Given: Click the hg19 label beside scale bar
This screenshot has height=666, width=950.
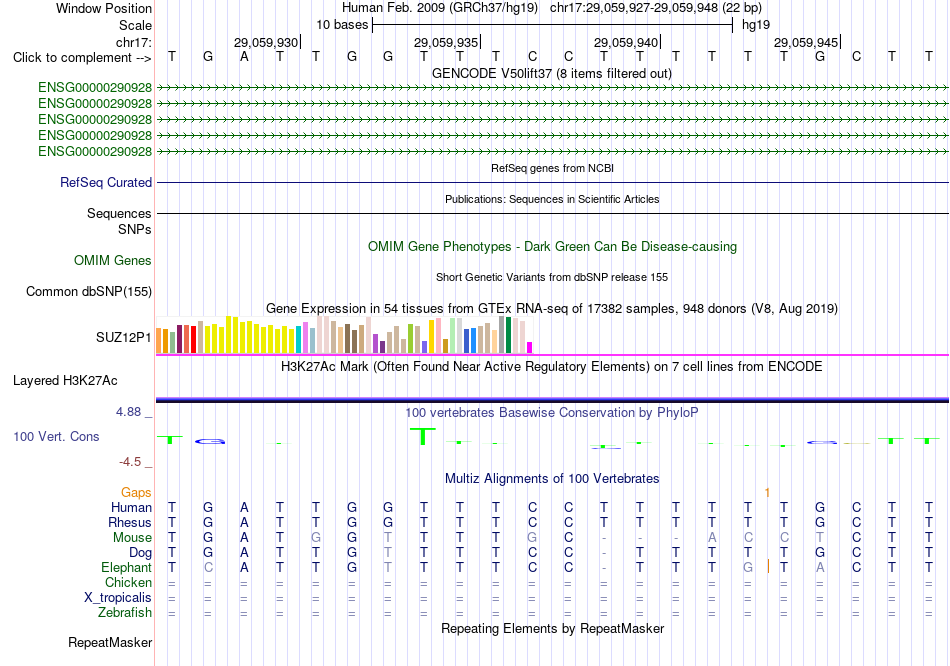Looking at the screenshot, I should (x=756, y=25).
